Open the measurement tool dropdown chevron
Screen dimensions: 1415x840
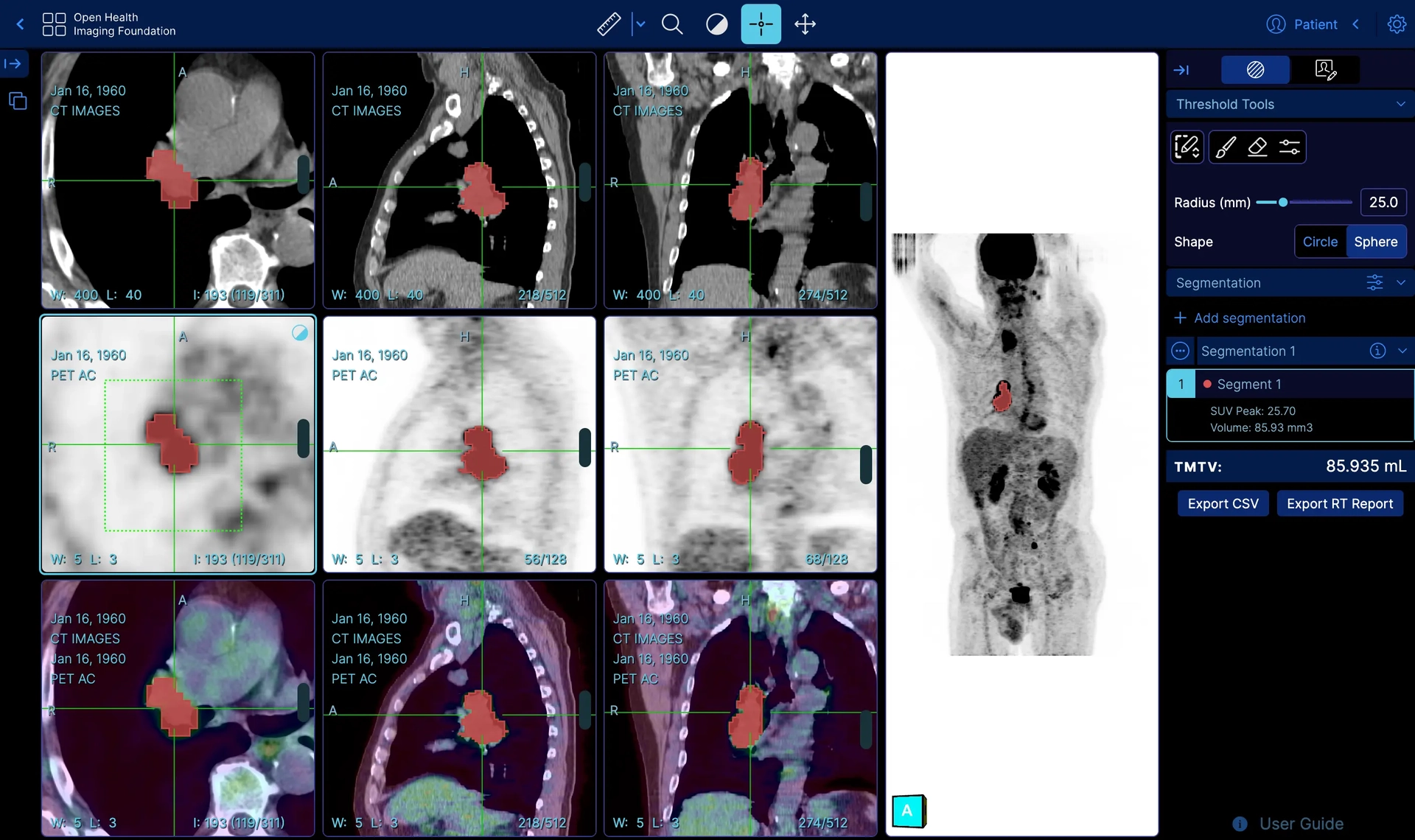click(640, 24)
